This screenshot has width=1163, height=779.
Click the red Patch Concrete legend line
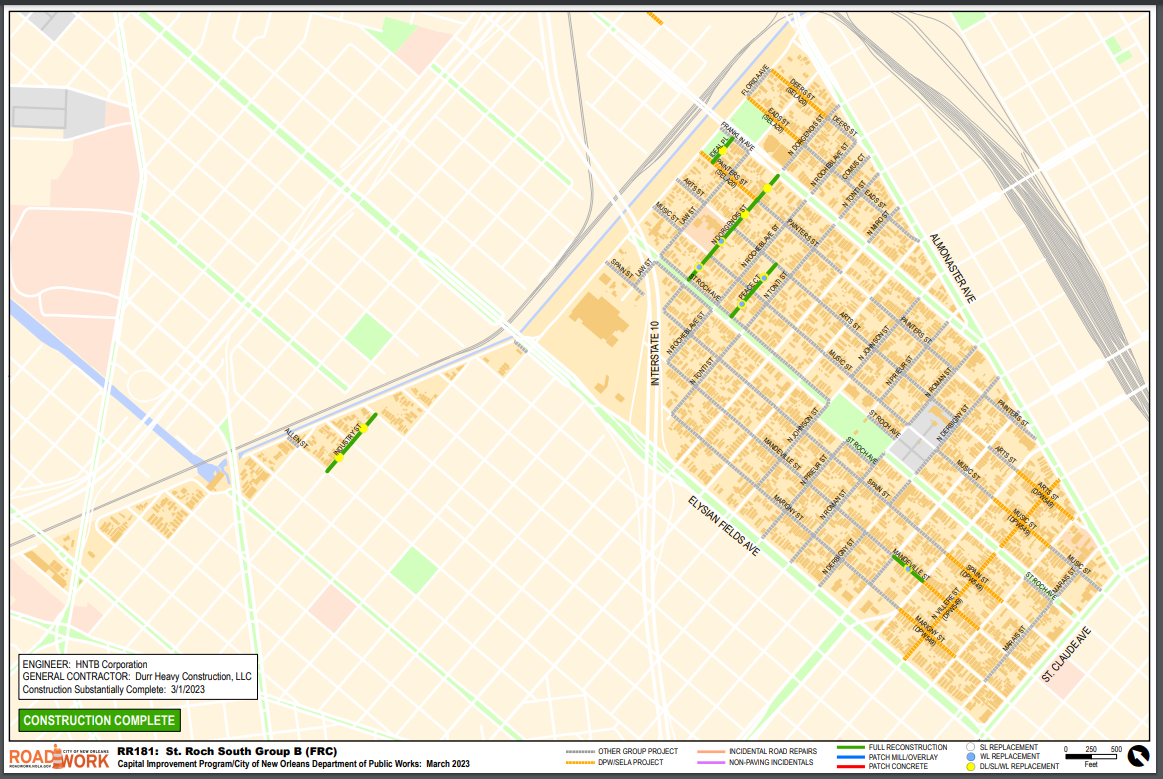851,766
